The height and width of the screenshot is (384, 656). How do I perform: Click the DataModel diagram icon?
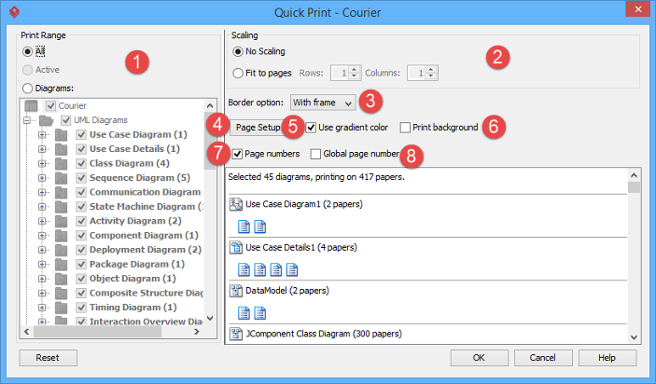(x=236, y=290)
